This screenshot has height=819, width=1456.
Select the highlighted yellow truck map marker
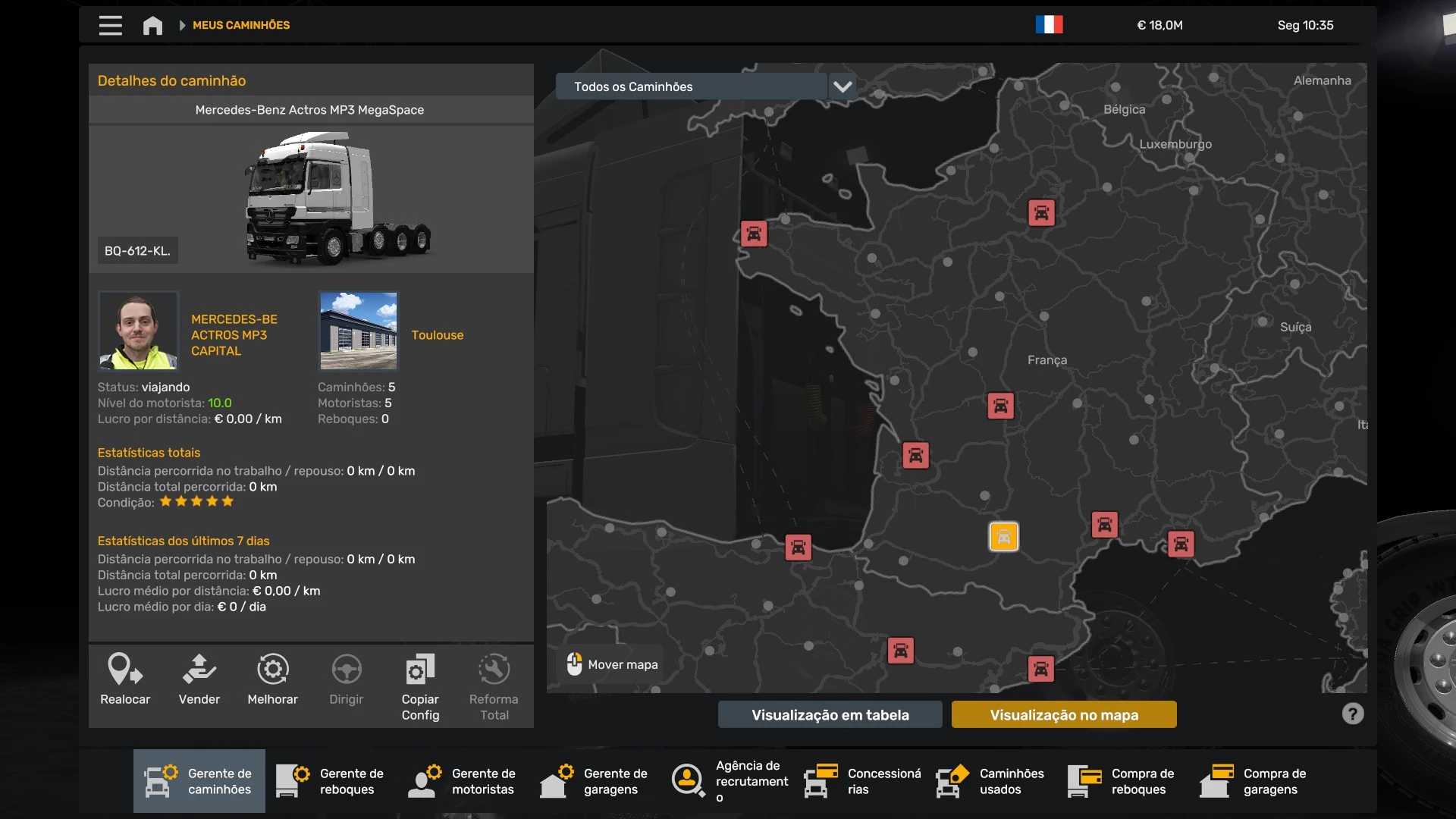tap(1003, 537)
